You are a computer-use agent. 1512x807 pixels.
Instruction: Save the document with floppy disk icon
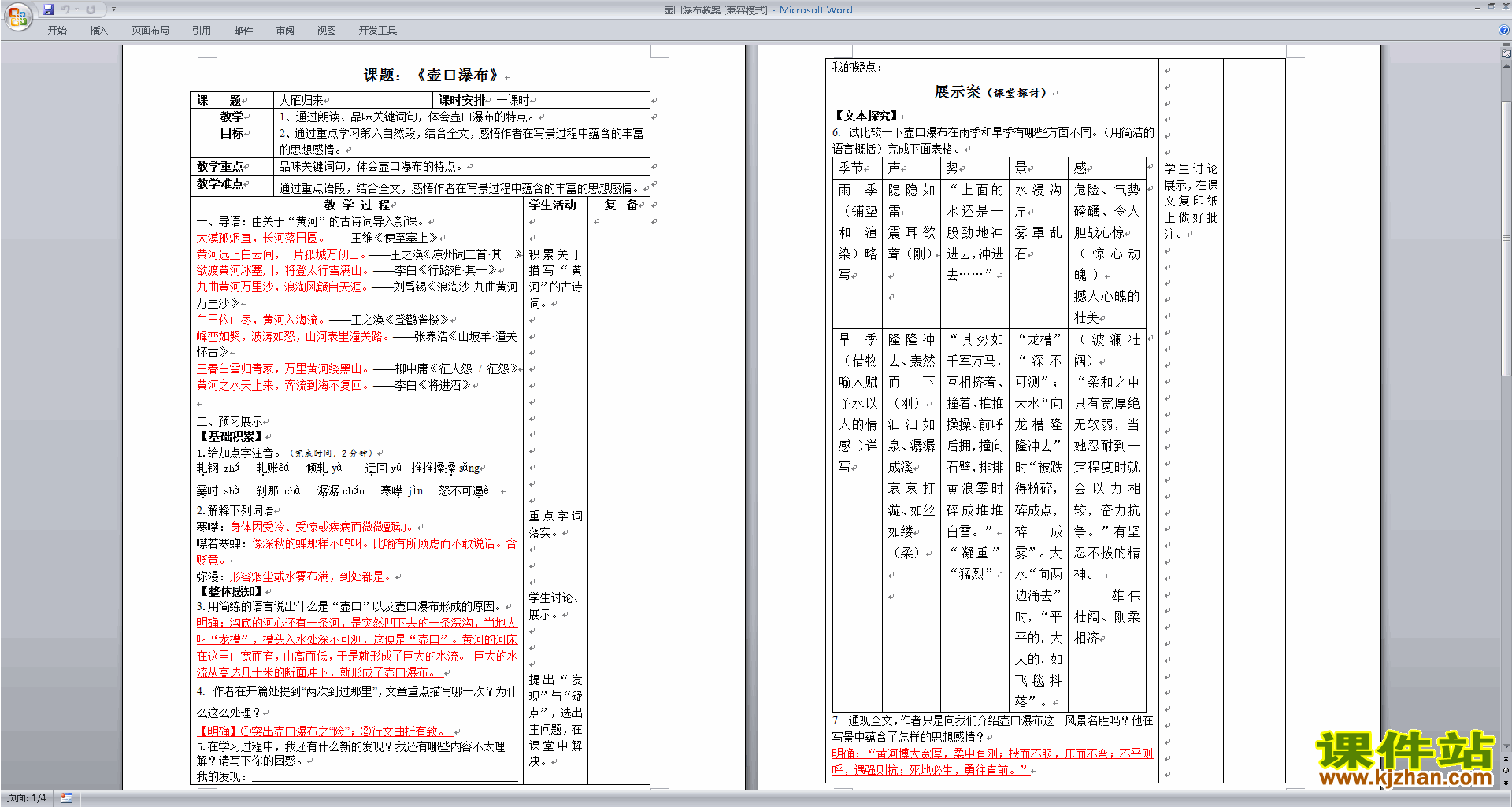[48, 9]
